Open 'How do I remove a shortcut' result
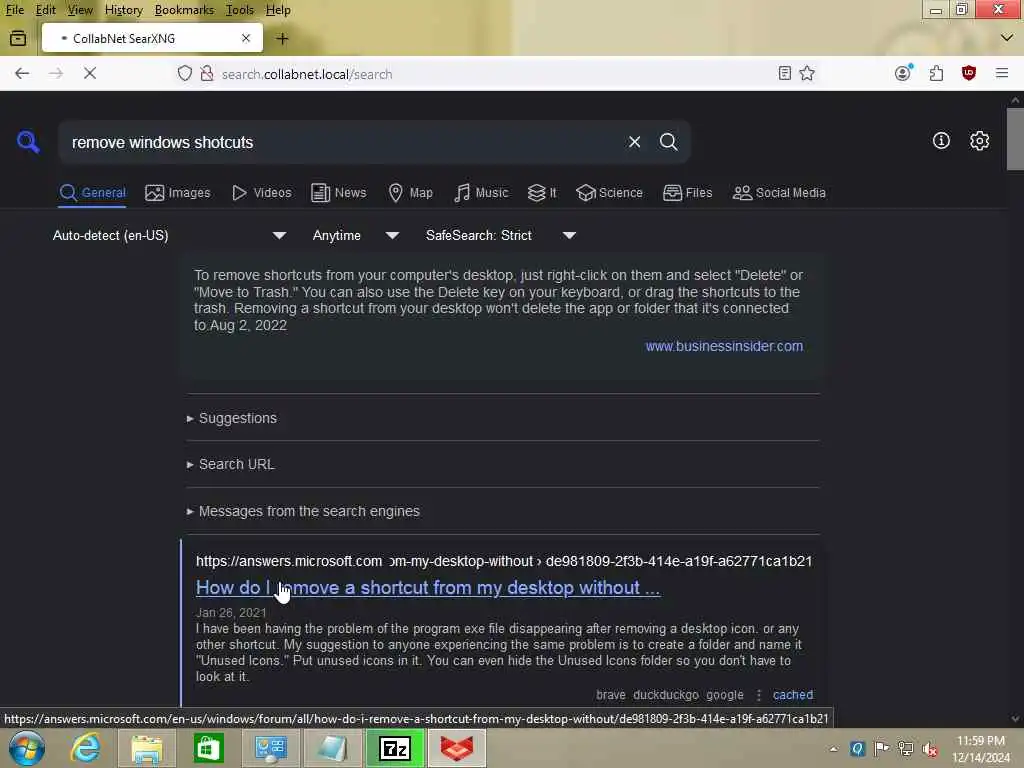The height and width of the screenshot is (768, 1024). [x=428, y=588]
